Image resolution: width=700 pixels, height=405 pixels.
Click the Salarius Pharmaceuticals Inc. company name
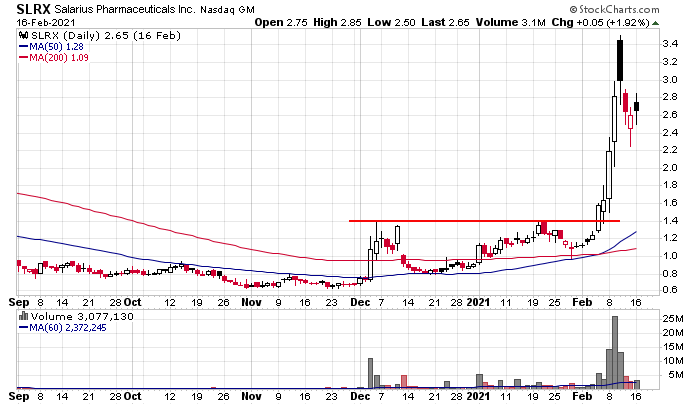click(x=125, y=9)
